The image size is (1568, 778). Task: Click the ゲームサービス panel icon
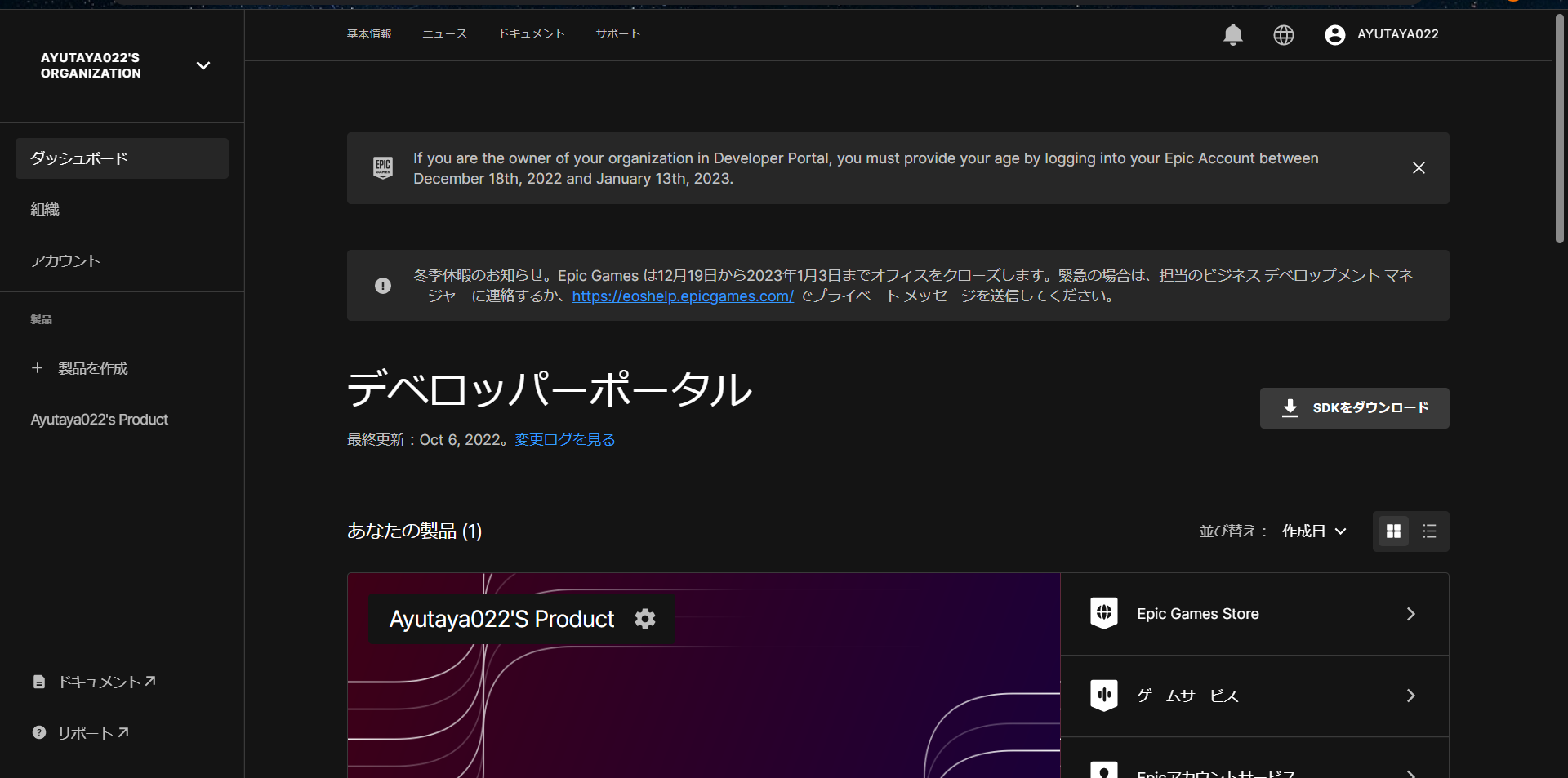[1104, 695]
